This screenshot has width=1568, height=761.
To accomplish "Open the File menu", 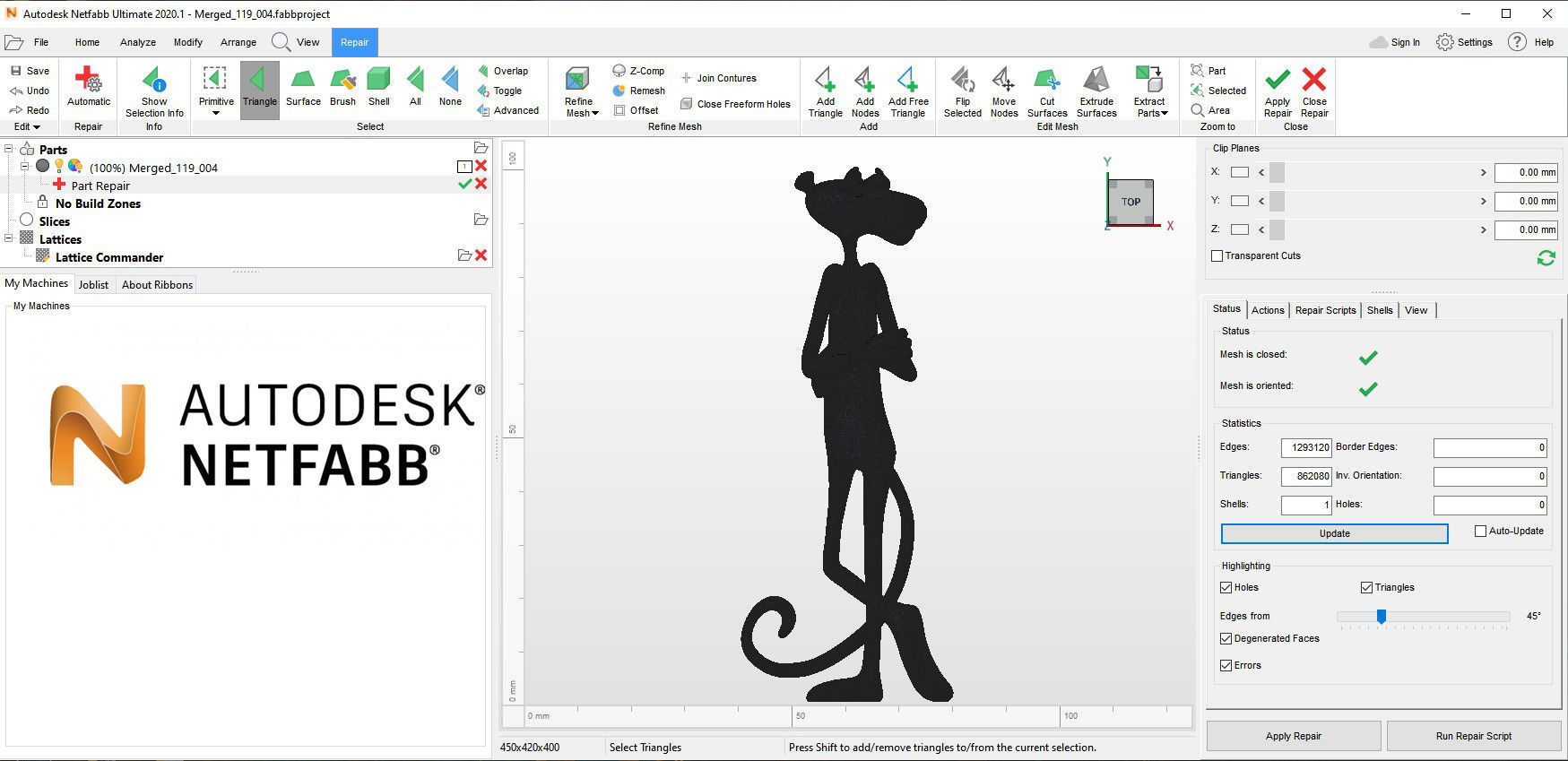I will pos(41,42).
